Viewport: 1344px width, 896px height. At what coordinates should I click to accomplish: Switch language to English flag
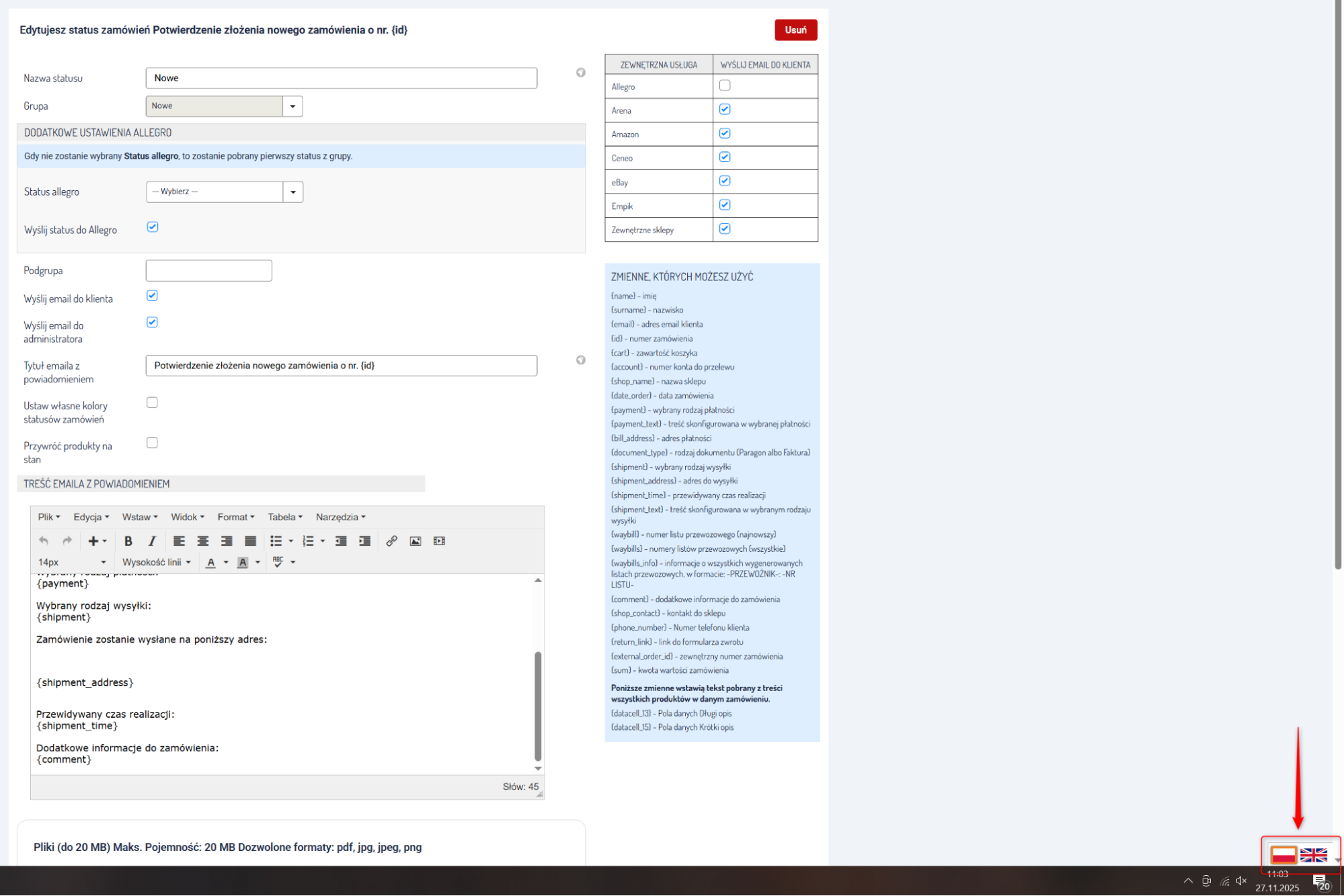1312,855
